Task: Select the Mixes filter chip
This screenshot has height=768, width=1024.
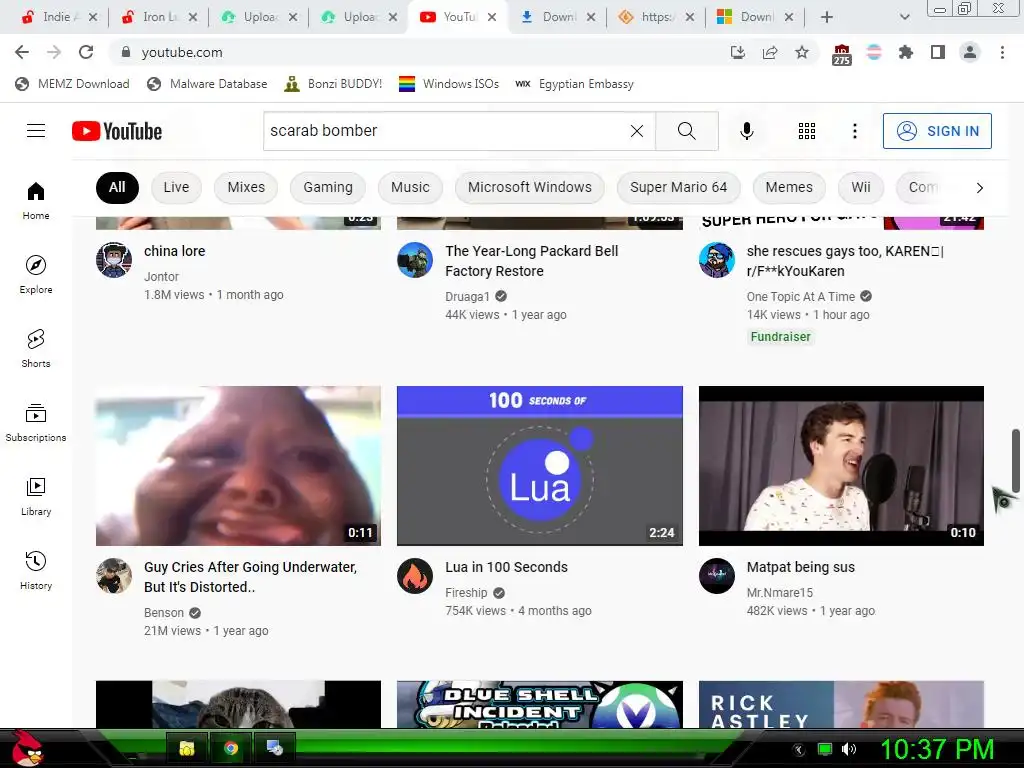Action: (x=246, y=187)
